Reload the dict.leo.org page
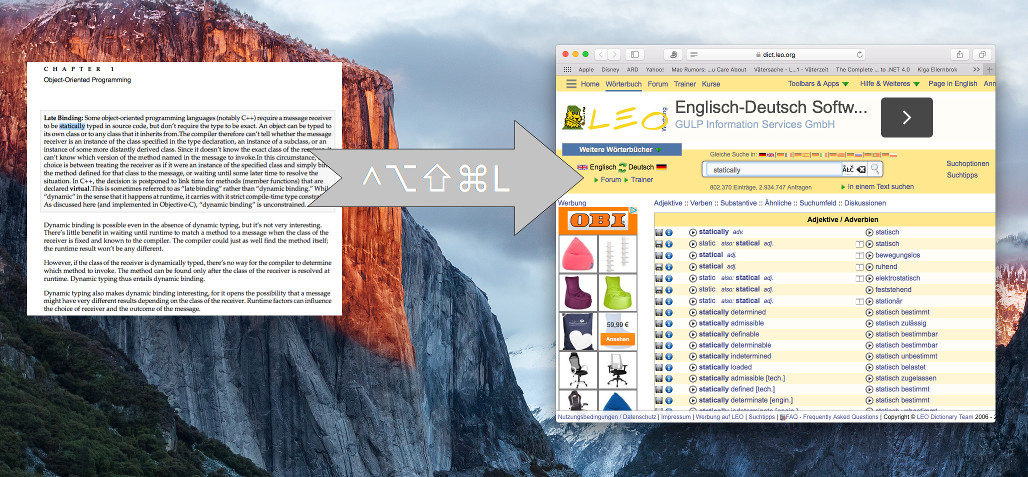The image size is (1028, 477). coord(860,53)
